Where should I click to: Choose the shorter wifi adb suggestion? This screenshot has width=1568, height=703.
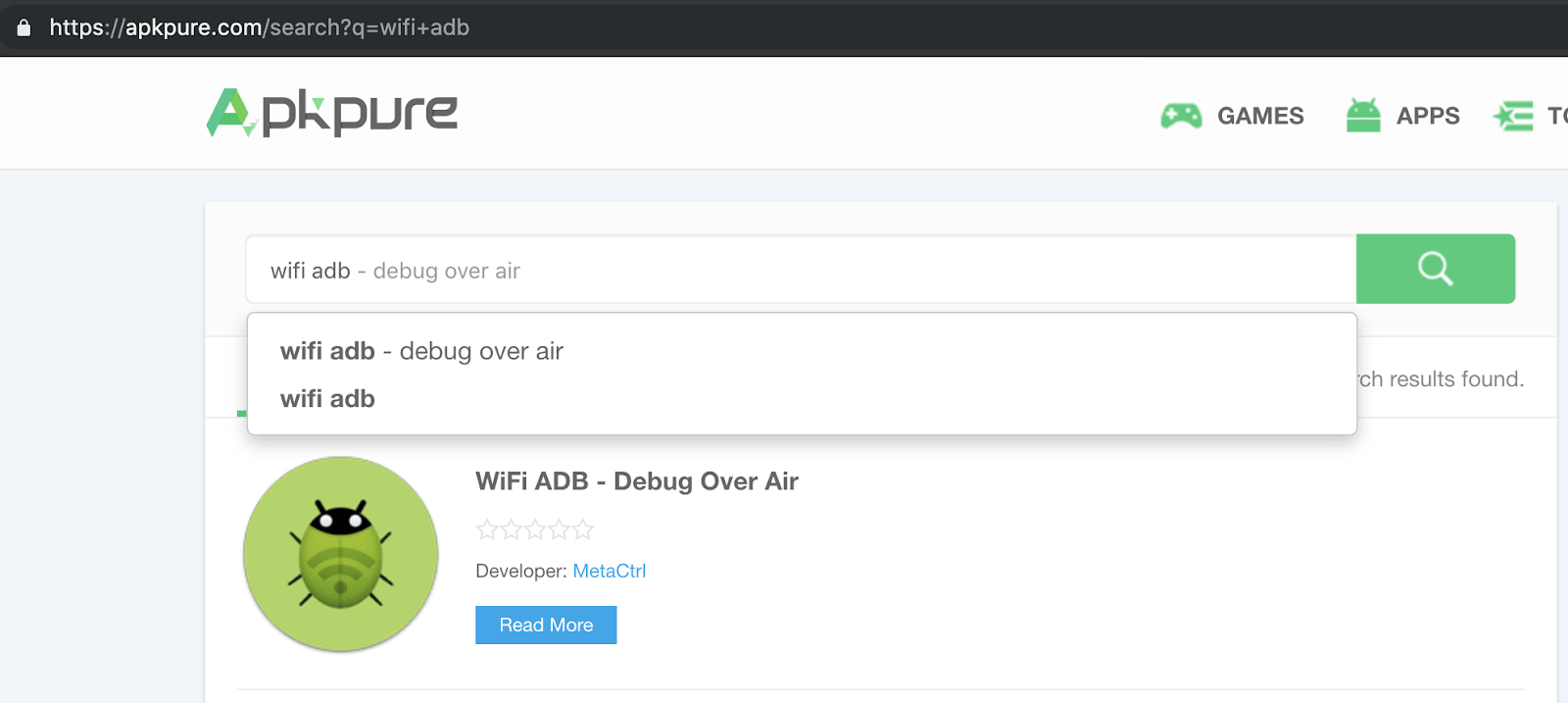[327, 399]
